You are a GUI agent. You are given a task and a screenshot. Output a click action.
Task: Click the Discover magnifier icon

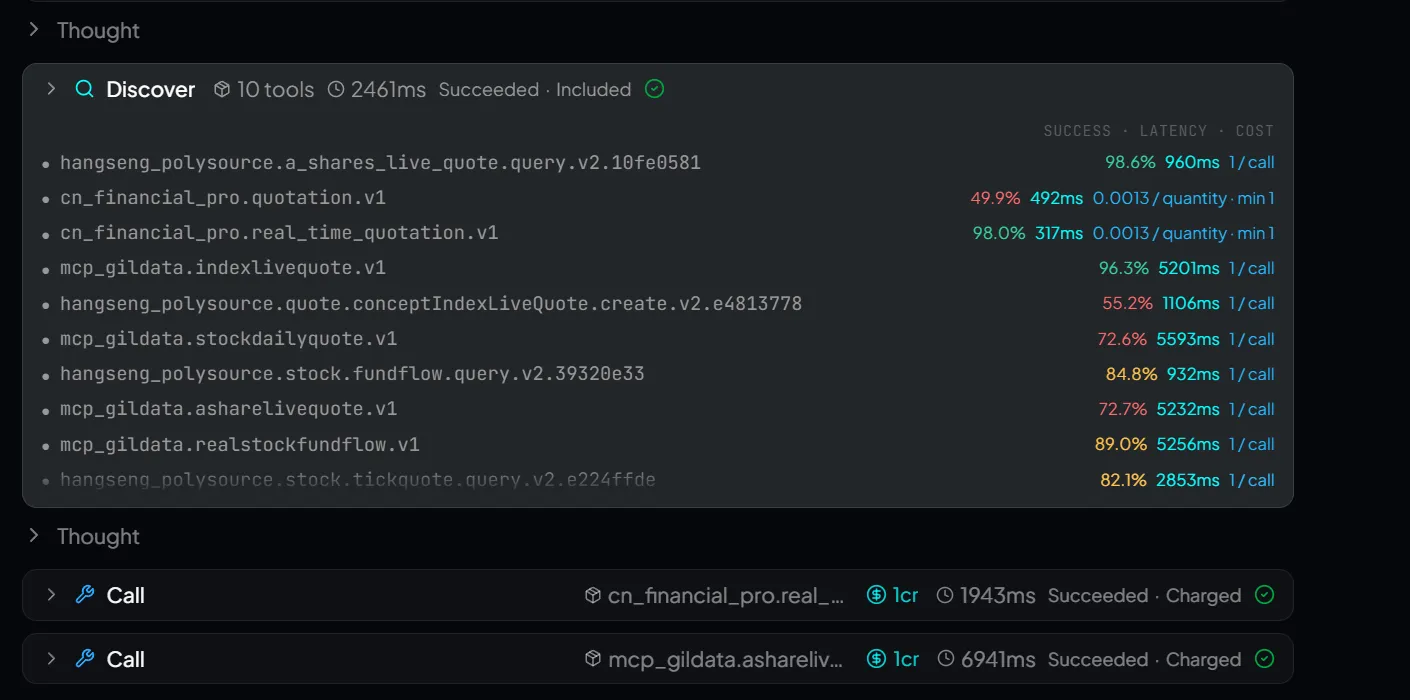click(85, 89)
